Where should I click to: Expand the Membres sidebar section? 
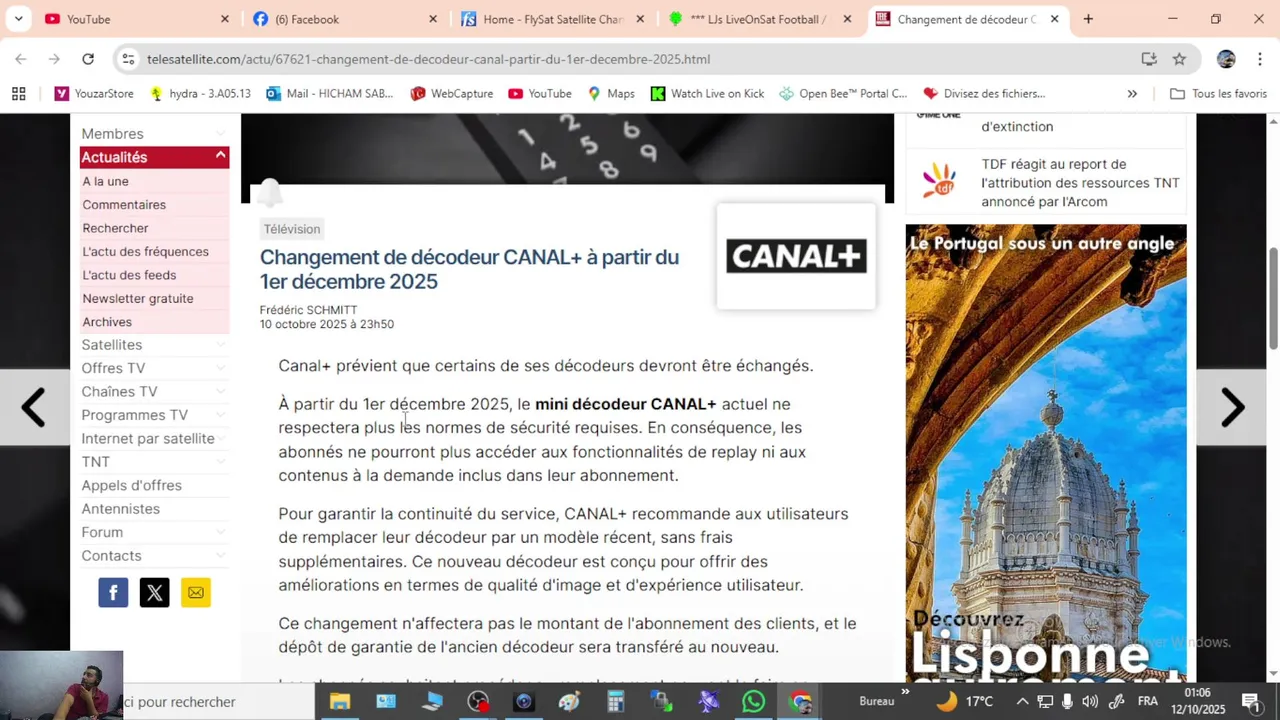(220, 134)
